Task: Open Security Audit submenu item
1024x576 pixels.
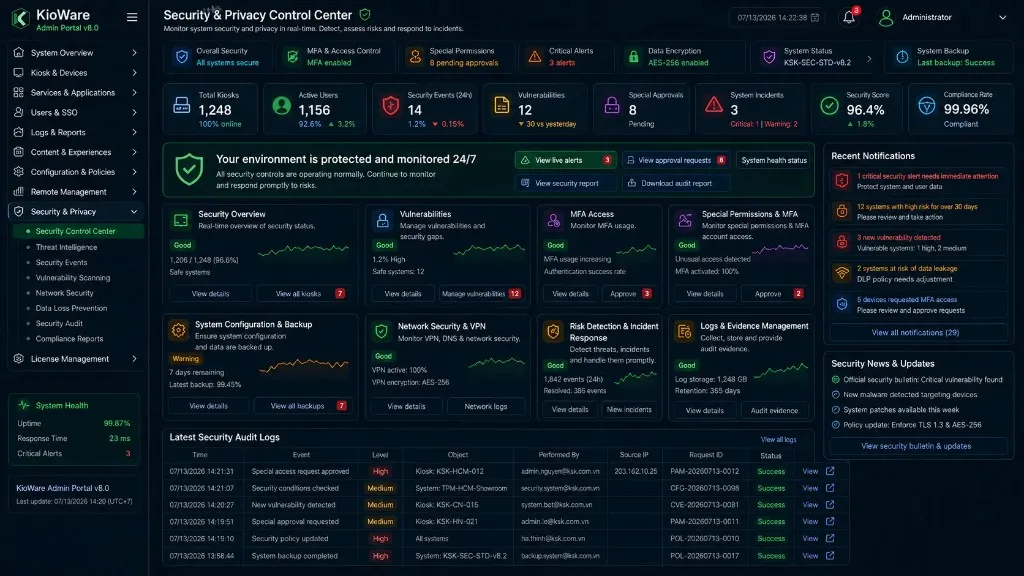Action: coord(59,323)
